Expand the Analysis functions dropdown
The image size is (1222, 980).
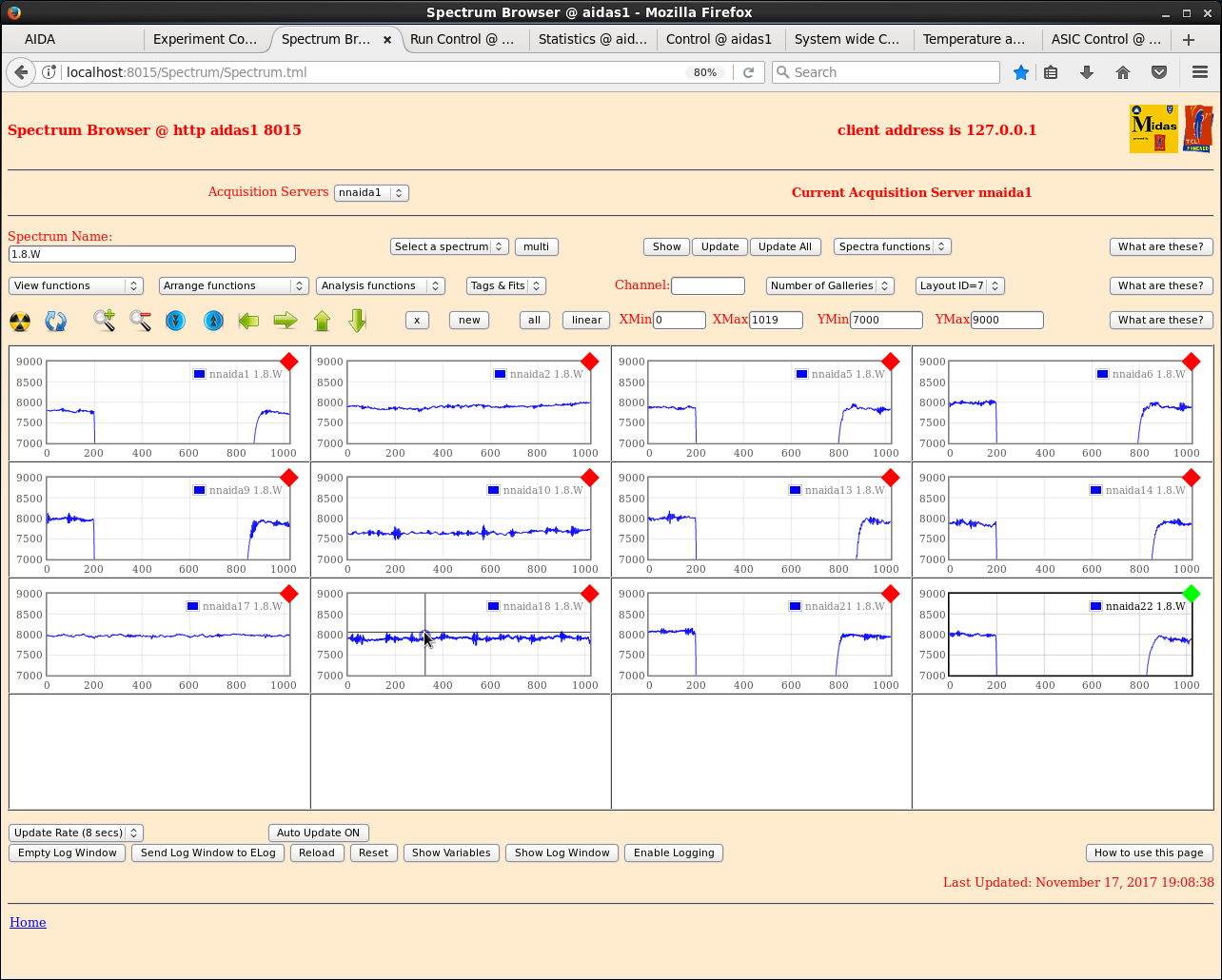pos(381,285)
